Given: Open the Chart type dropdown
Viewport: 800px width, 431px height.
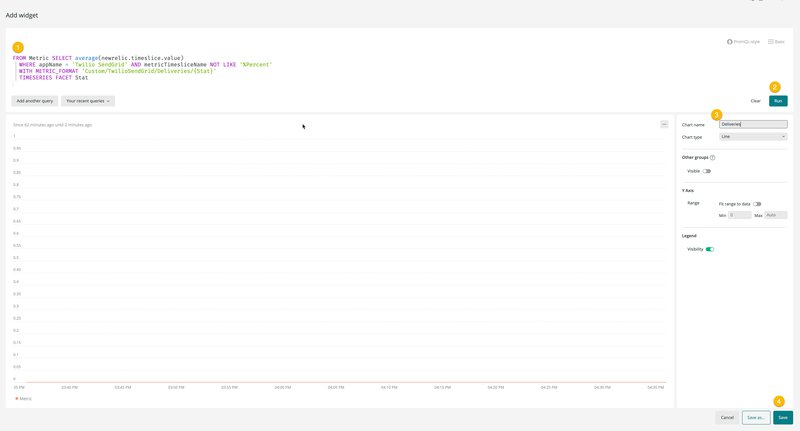Looking at the screenshot, I should pos(753,137).
